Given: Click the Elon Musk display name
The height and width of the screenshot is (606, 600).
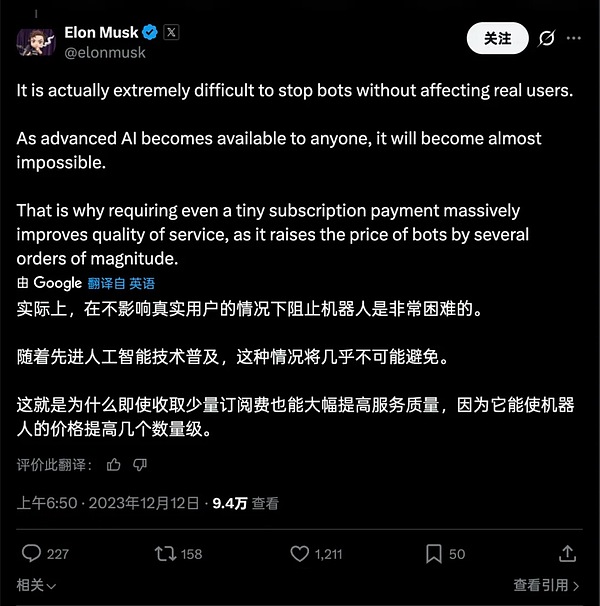Looking at the screenshot, I should pos(101,32).
